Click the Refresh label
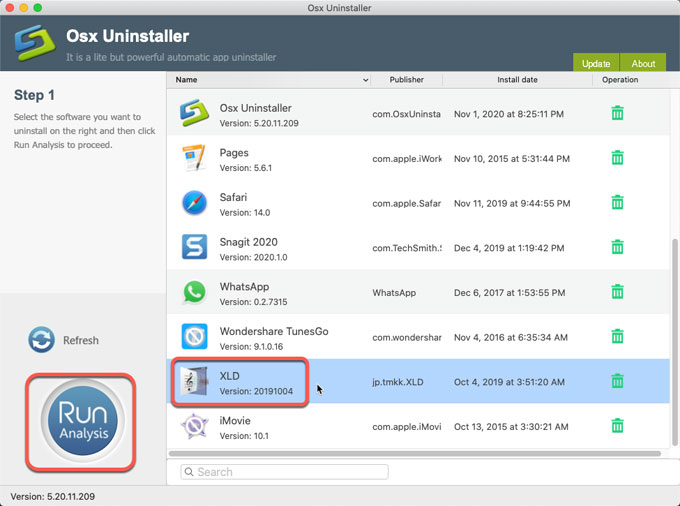 81,340
